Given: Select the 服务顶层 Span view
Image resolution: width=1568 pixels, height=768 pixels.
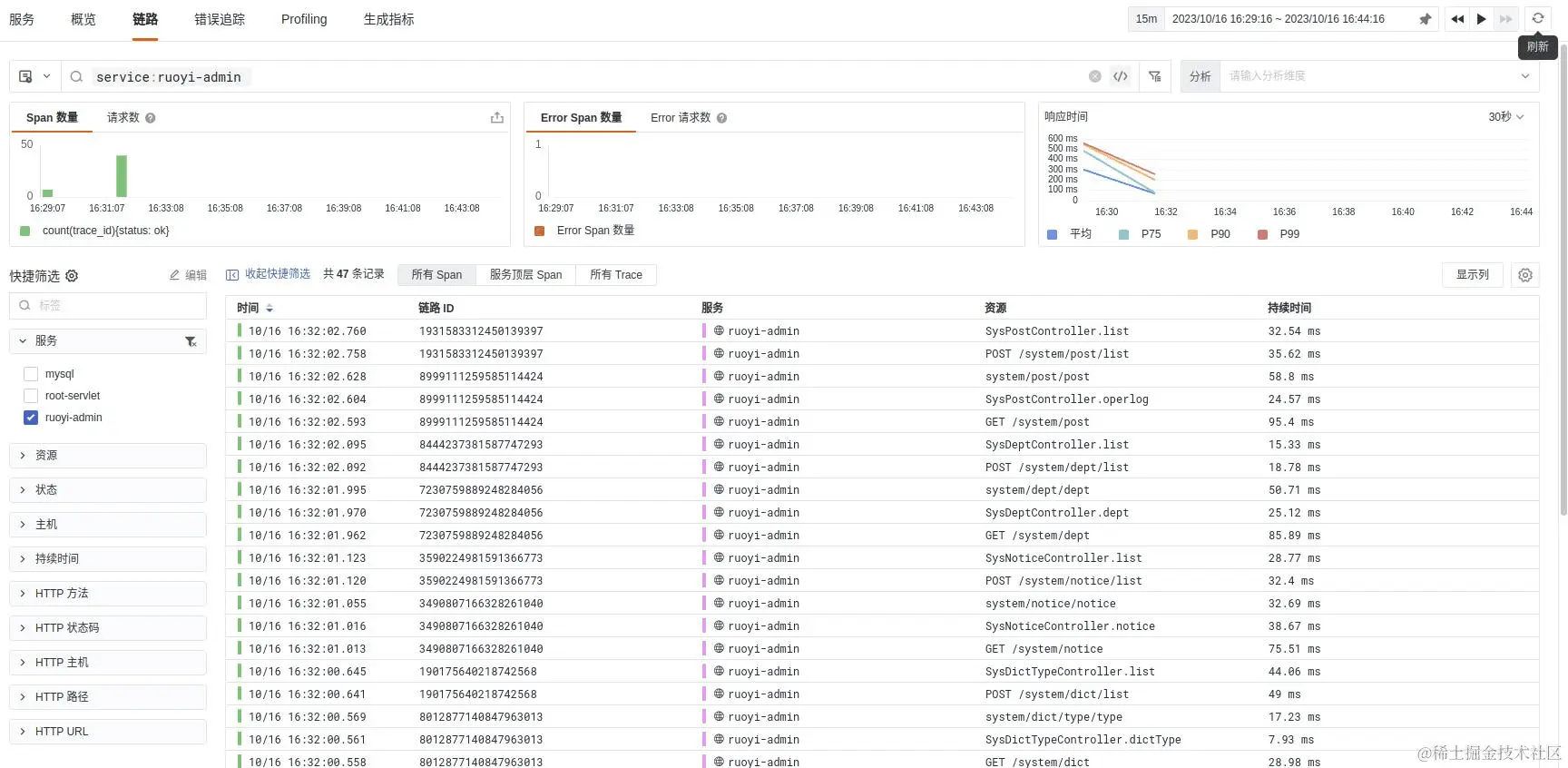Looking at the screenshot, I should point(526,275).
